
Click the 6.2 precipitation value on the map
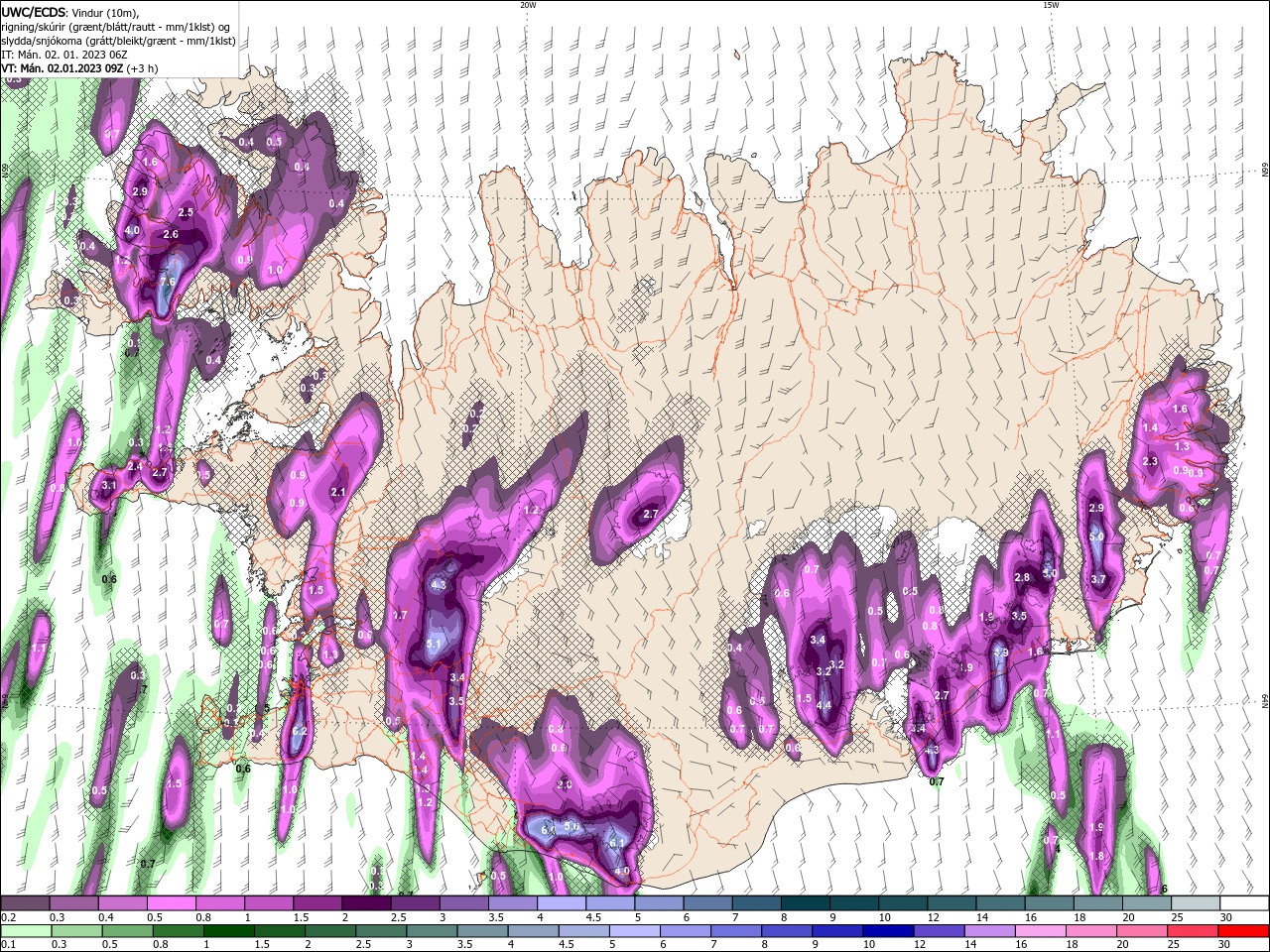coord(300,732)
